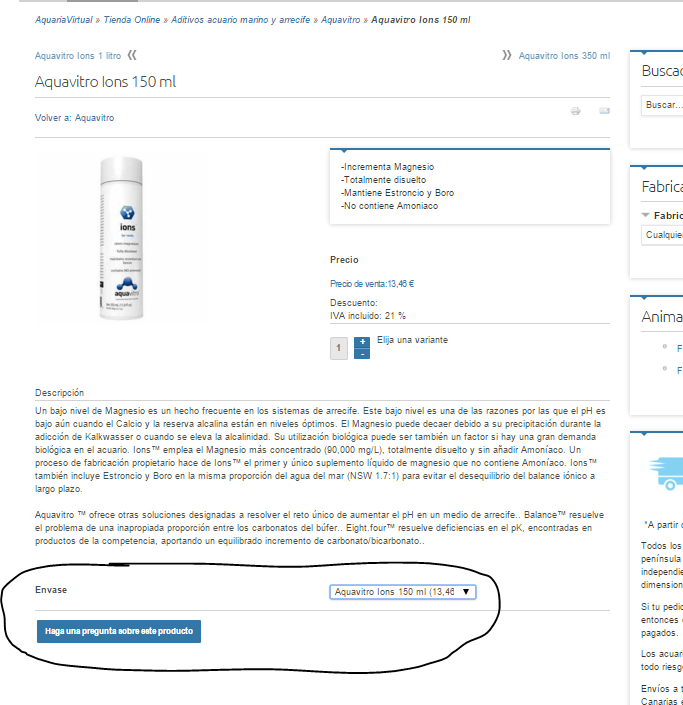This screenshot has width=683, height=705.
Task: Click Haga una pregunta sobre este producto
Action: pos(119,631)
